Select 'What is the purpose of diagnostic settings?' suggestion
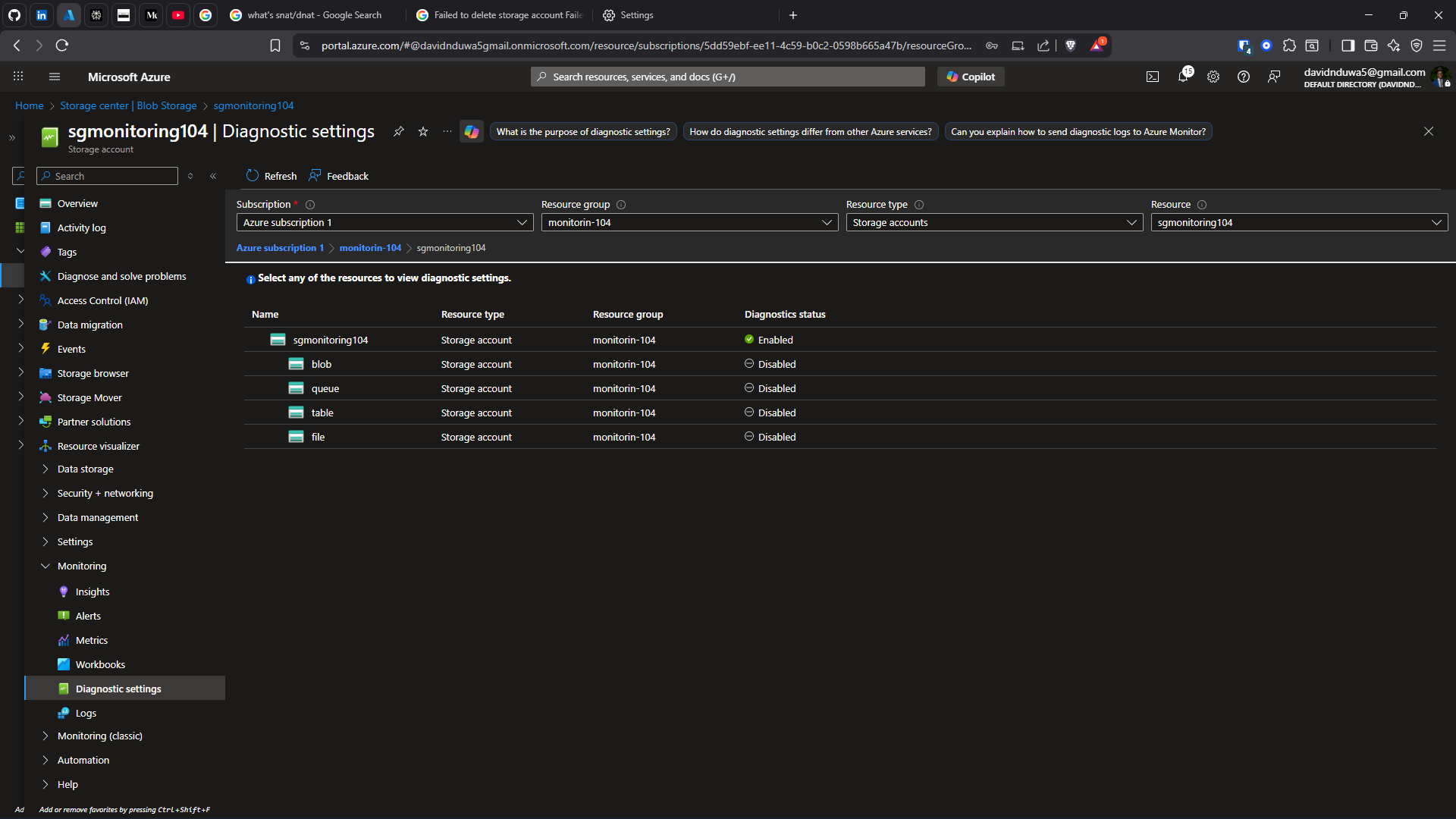Screen dimensions: 1456x819 coord(583,131)
